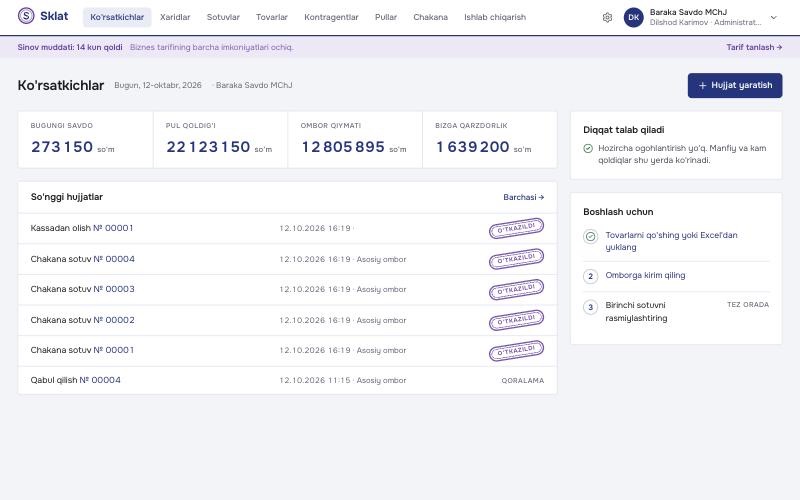Click the Ombor qiymati card
800x500 pixels.
coord(355,140)
